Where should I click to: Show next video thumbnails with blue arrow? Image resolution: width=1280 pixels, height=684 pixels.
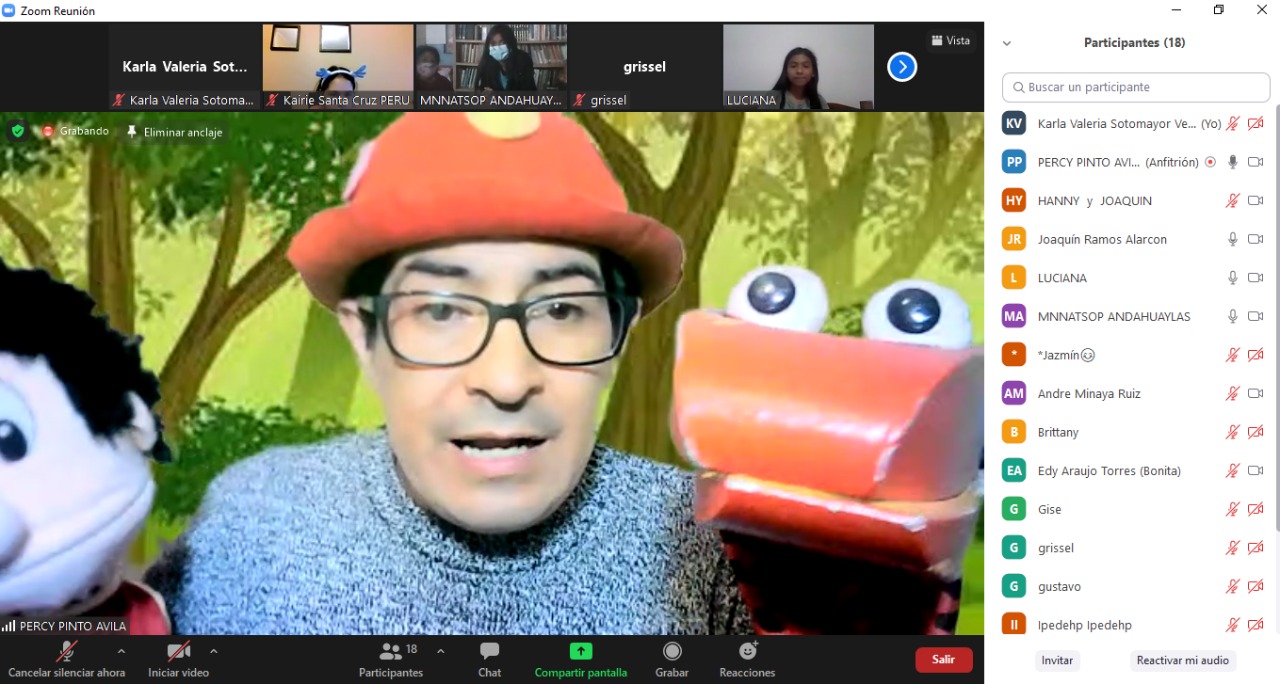902,67
